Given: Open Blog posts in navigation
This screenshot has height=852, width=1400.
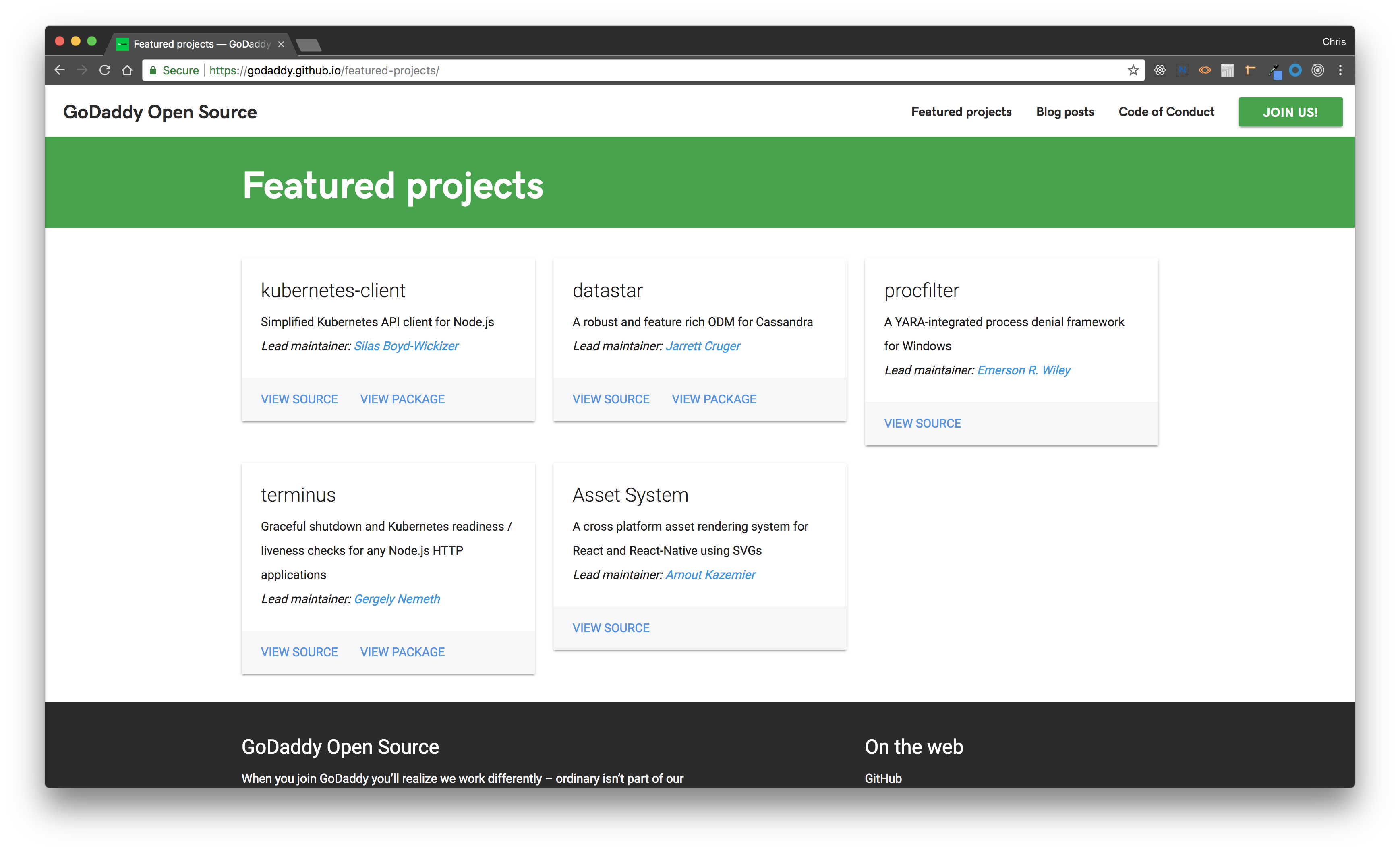Looking at the screenshot, I should [1065, 112].
